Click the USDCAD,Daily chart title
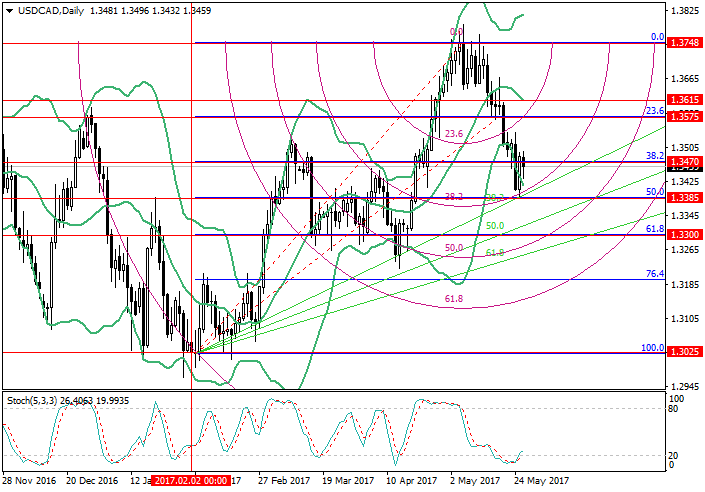Screen dimensions: 705x492 tap(51, 11)
